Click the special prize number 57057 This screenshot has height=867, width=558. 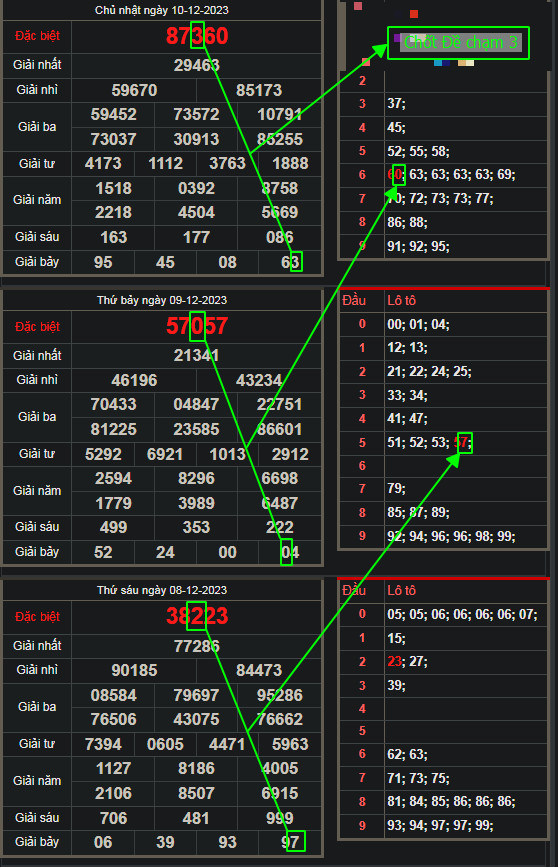click(x=197, y=326)
